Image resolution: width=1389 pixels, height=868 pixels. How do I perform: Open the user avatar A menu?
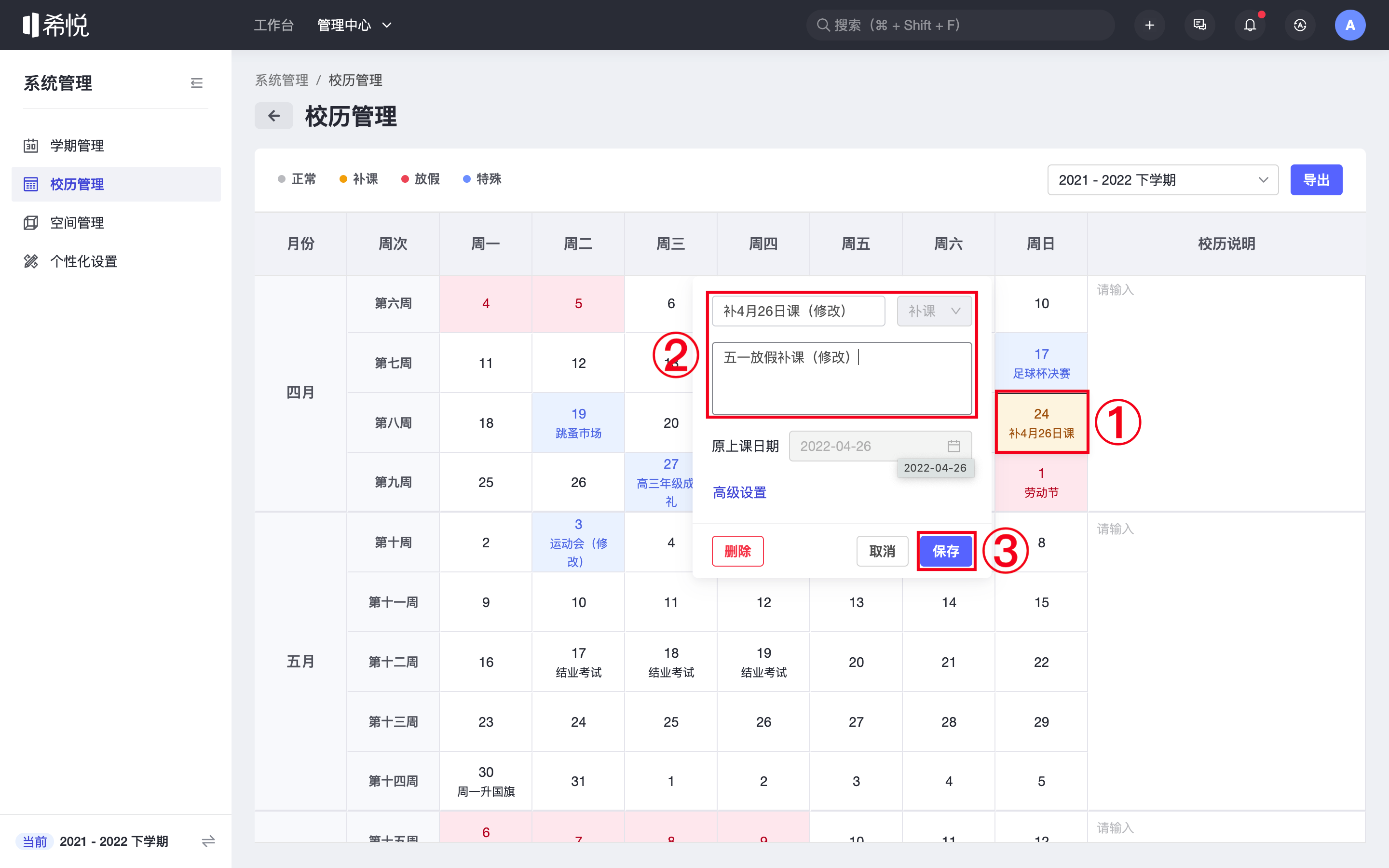1350,25
